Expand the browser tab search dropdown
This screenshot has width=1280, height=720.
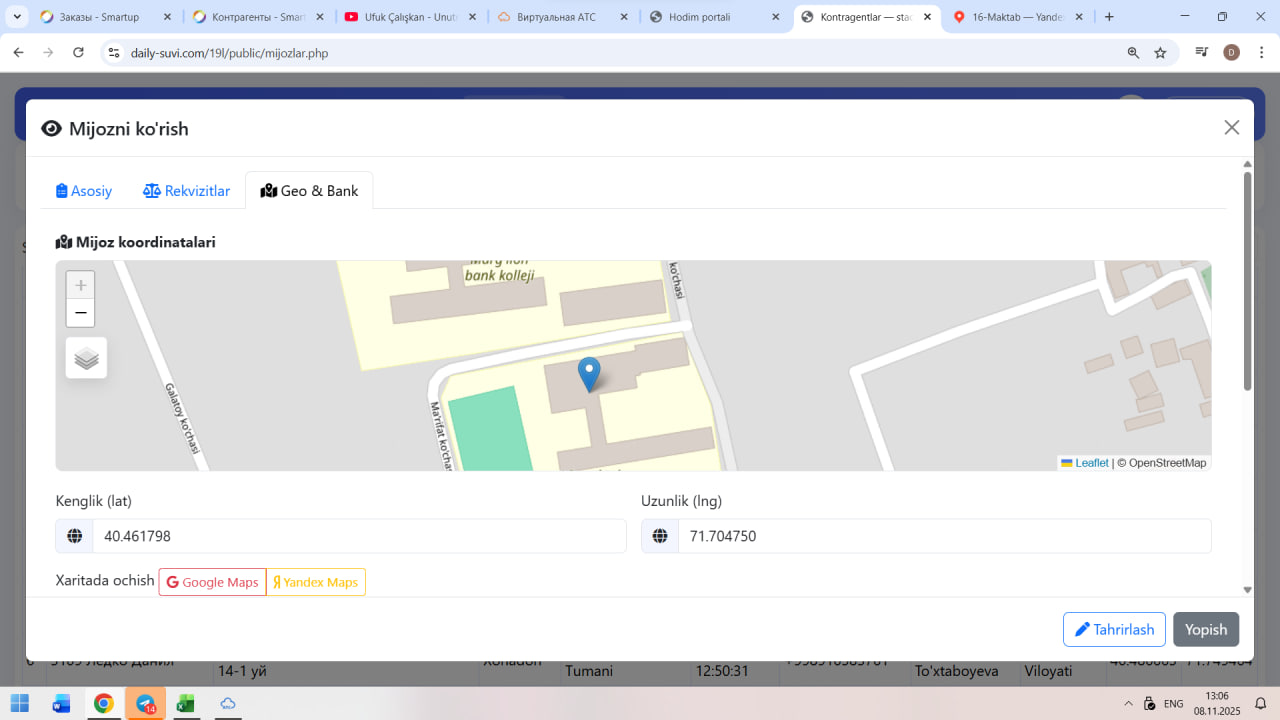(x=18, y=17)
